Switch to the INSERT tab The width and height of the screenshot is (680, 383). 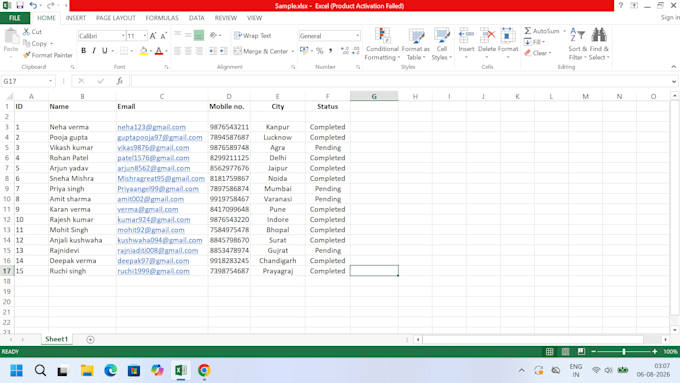[75, 18]
